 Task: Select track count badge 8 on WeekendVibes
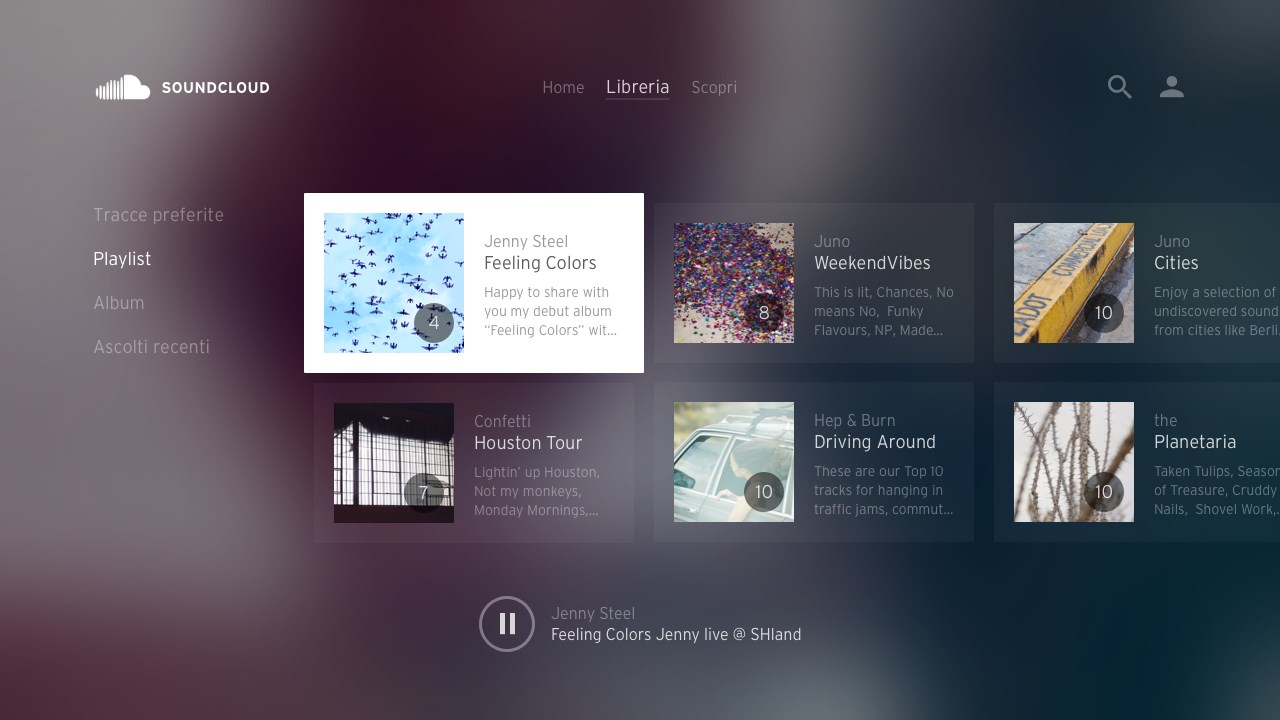click(x=764, y=313)
